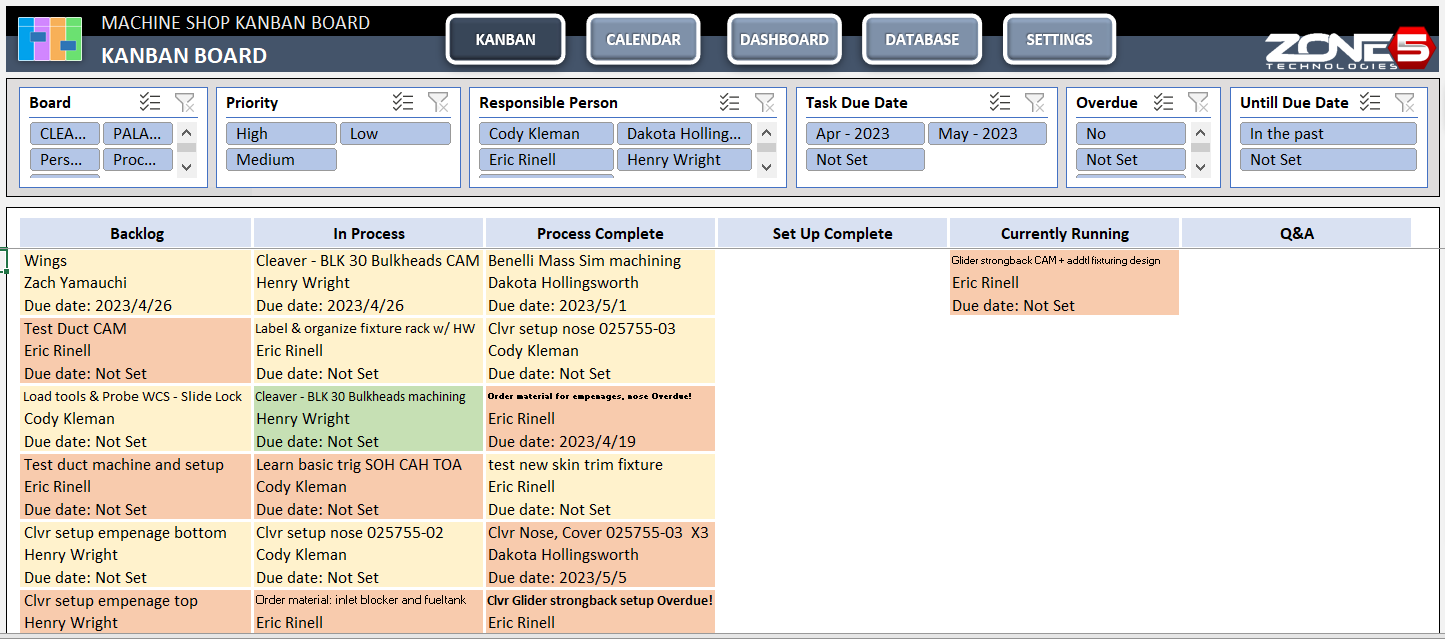Enable multi-select on Responsible Person slicer

click(730, 101)
